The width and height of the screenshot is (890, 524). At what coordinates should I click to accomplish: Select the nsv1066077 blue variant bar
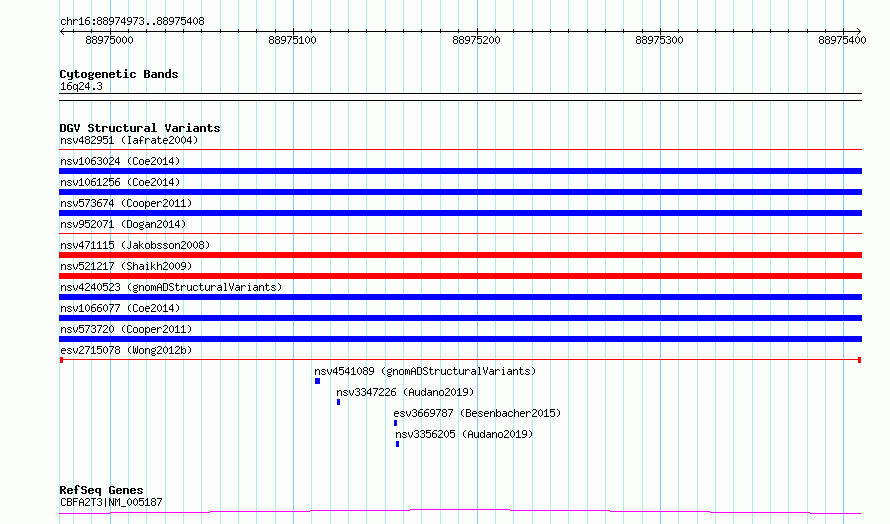point(460,318)
